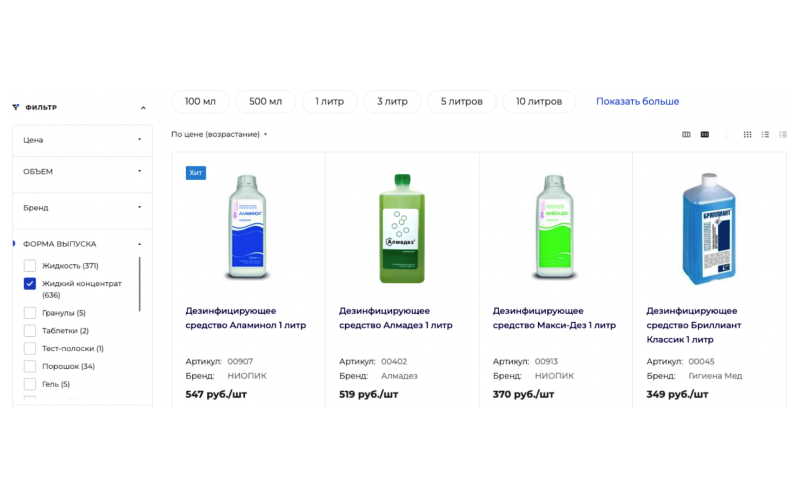The width and height of the screenshot is (800, 500).
Task: Open Дезинфицирующее средство Аламинол 1 литр link
Action: point(246,318)
